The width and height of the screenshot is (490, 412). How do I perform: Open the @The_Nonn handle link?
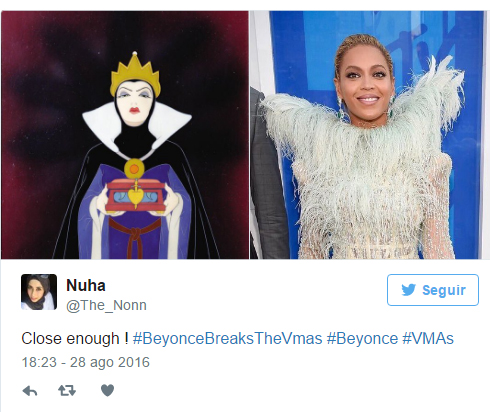pyautogui.click(x=106, y=305)
